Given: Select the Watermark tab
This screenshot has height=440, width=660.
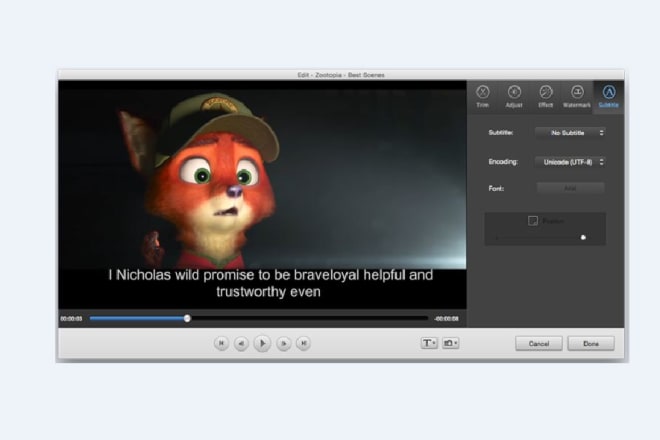Looking at the screenshot, I should pyautogui.click(x=577, y=97).
